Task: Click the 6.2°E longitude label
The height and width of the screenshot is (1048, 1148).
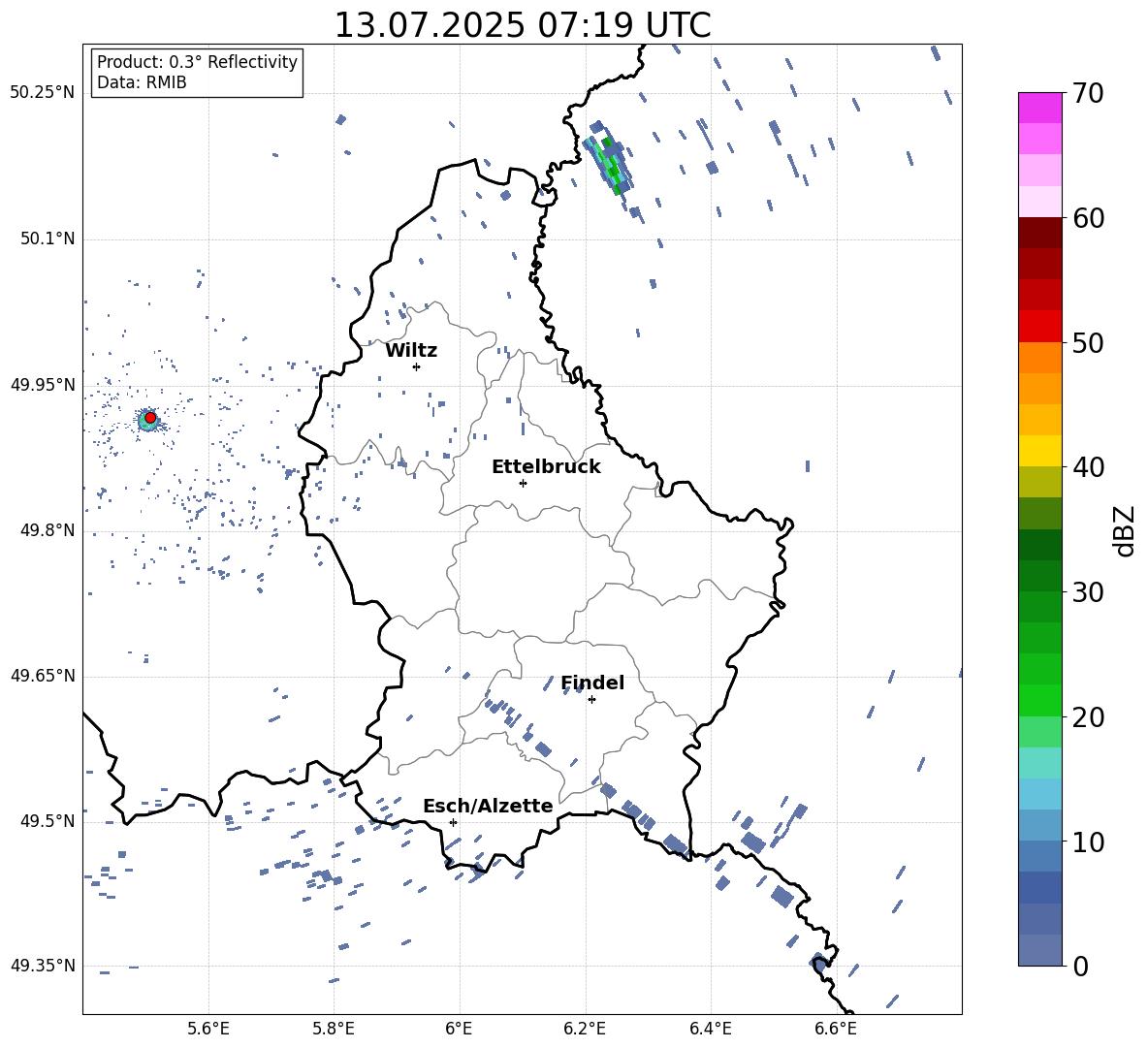Action: click(x=585, y=1029)
